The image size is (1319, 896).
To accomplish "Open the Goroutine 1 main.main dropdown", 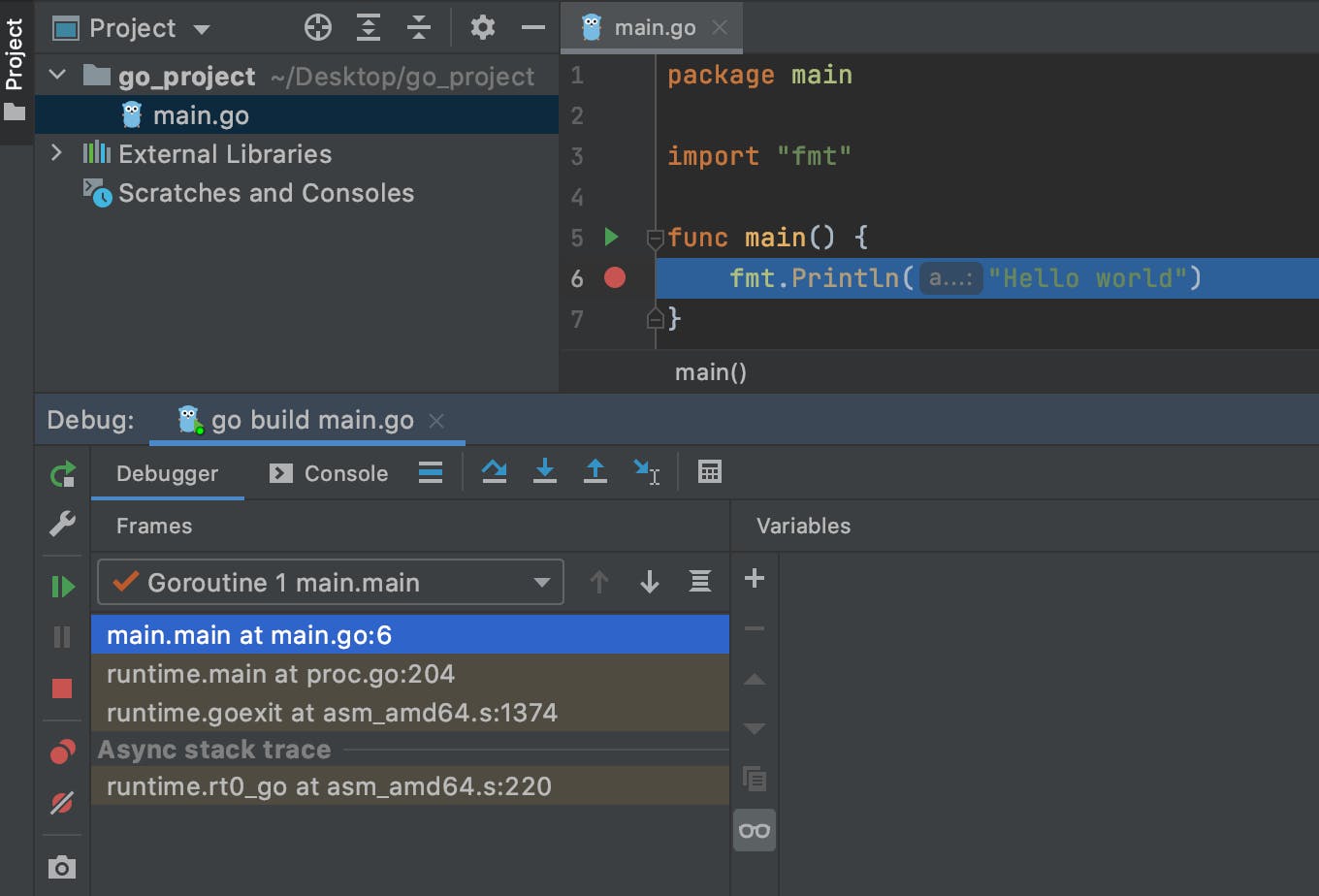I will click(x=331, y=582).
